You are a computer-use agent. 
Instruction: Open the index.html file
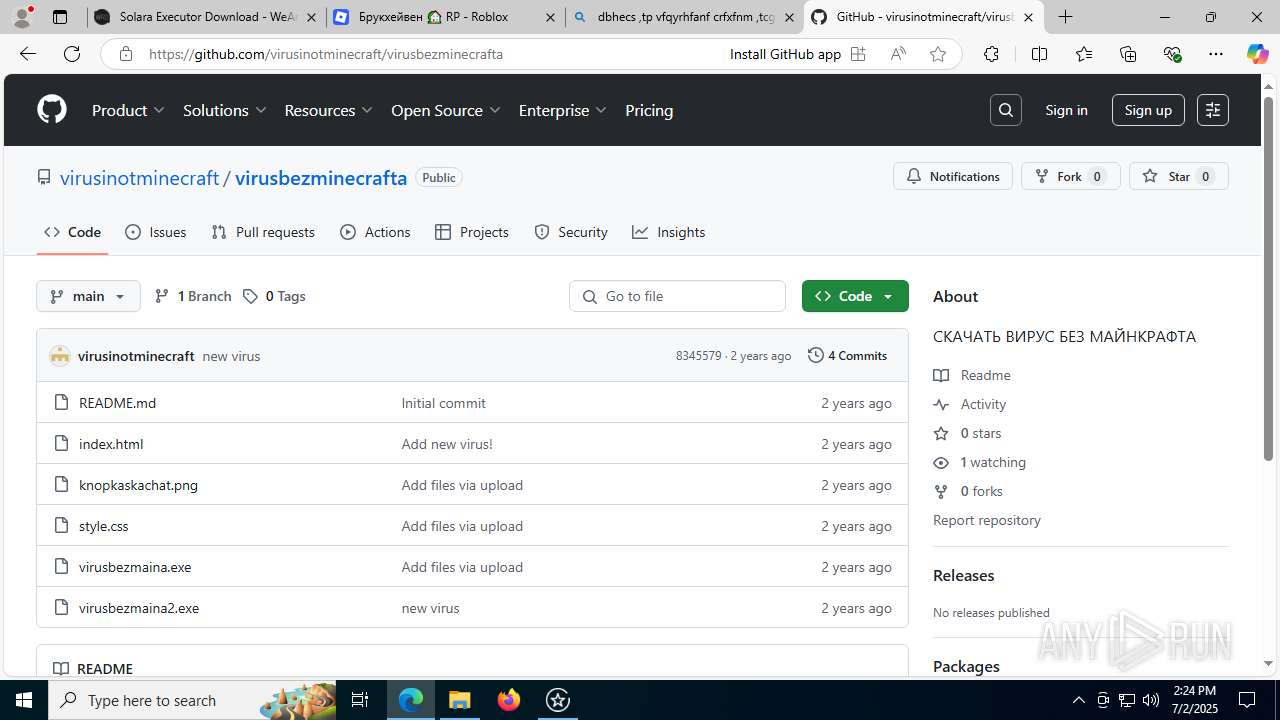pyautogui.click(x=111, y=444)
